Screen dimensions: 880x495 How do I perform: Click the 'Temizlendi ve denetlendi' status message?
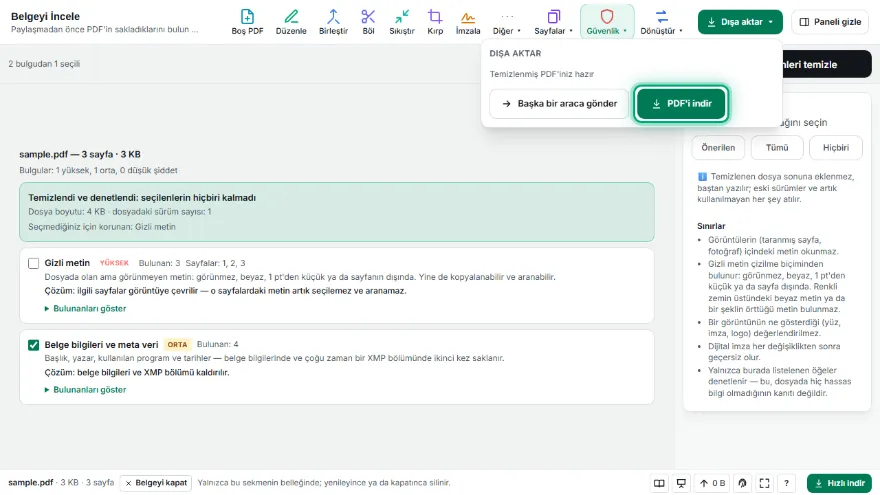pyautogui.click(x=142, y=198)
